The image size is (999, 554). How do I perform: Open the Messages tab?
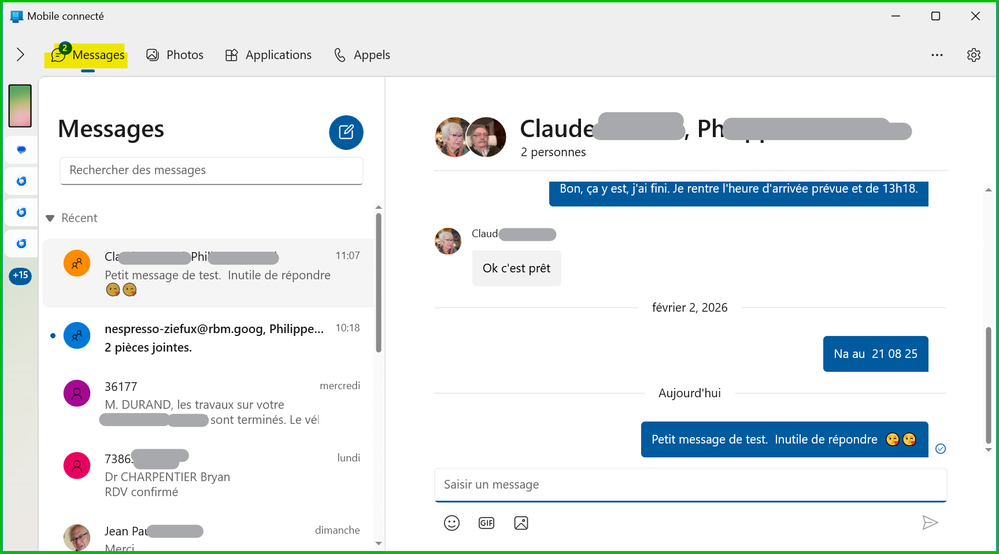pyautogui.click(x=88, y=55)
